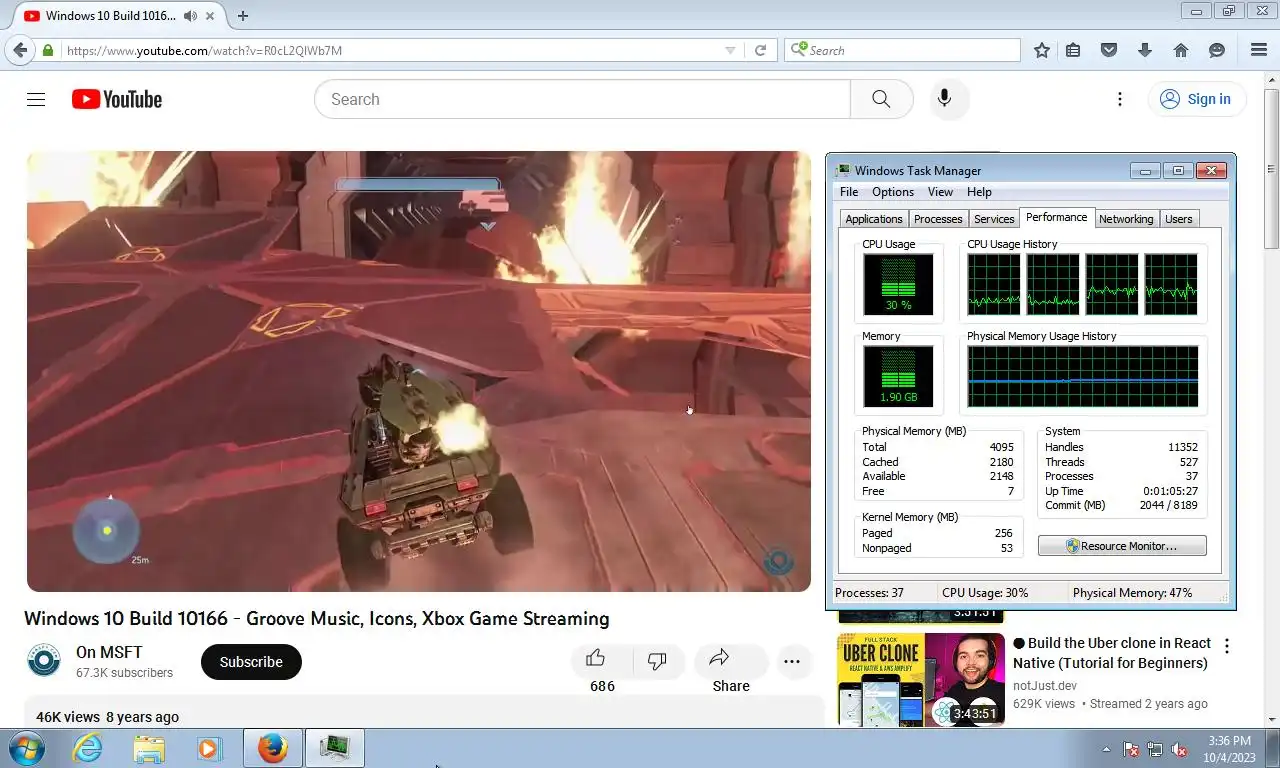Start voice search with the microphone icon

(944, 99)
